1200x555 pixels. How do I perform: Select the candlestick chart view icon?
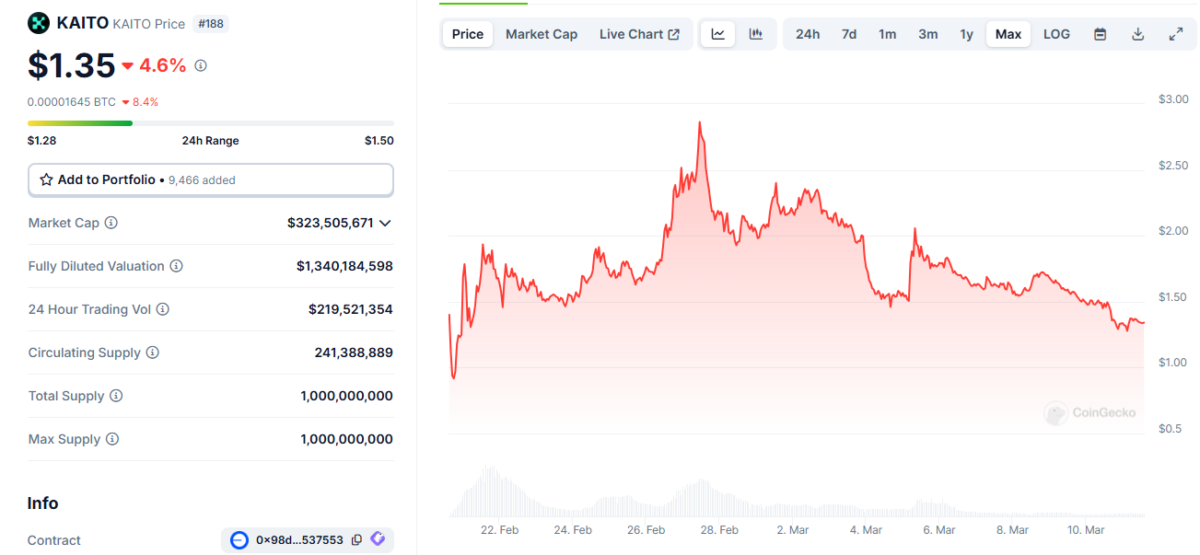(x=756, y=34)
